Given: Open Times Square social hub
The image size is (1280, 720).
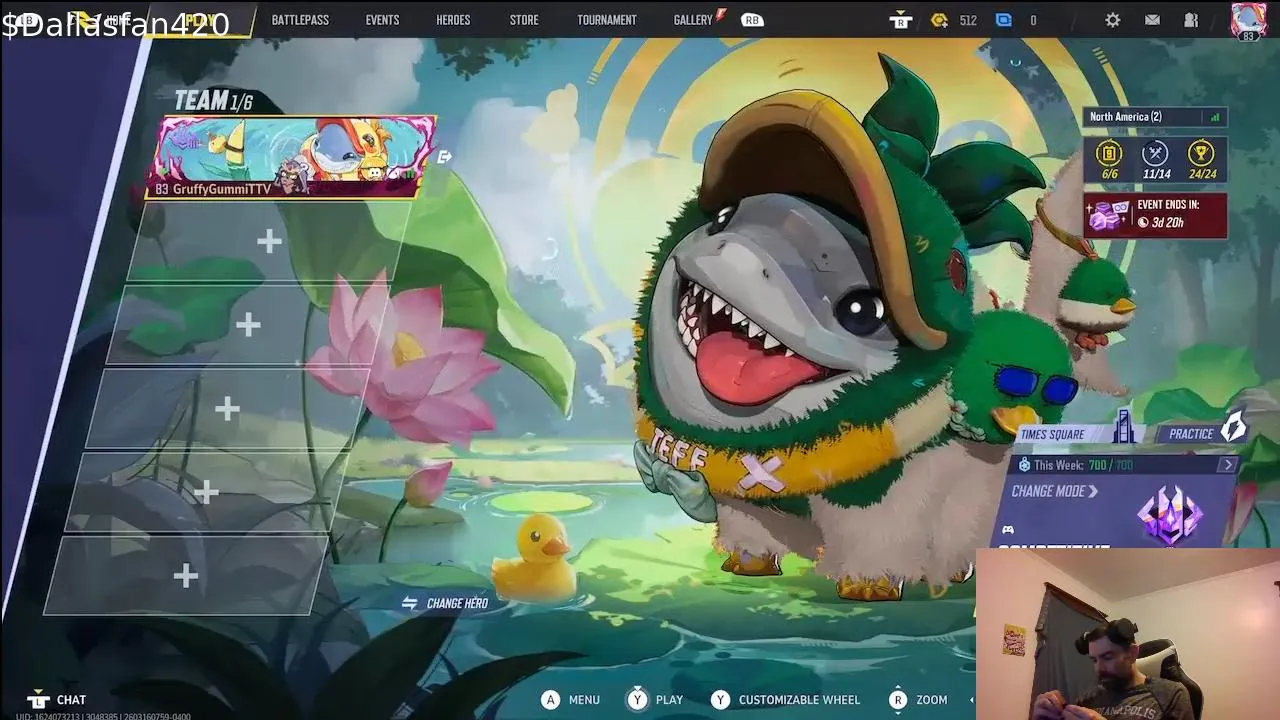Looking at the screenshot, I should 1078,434.
